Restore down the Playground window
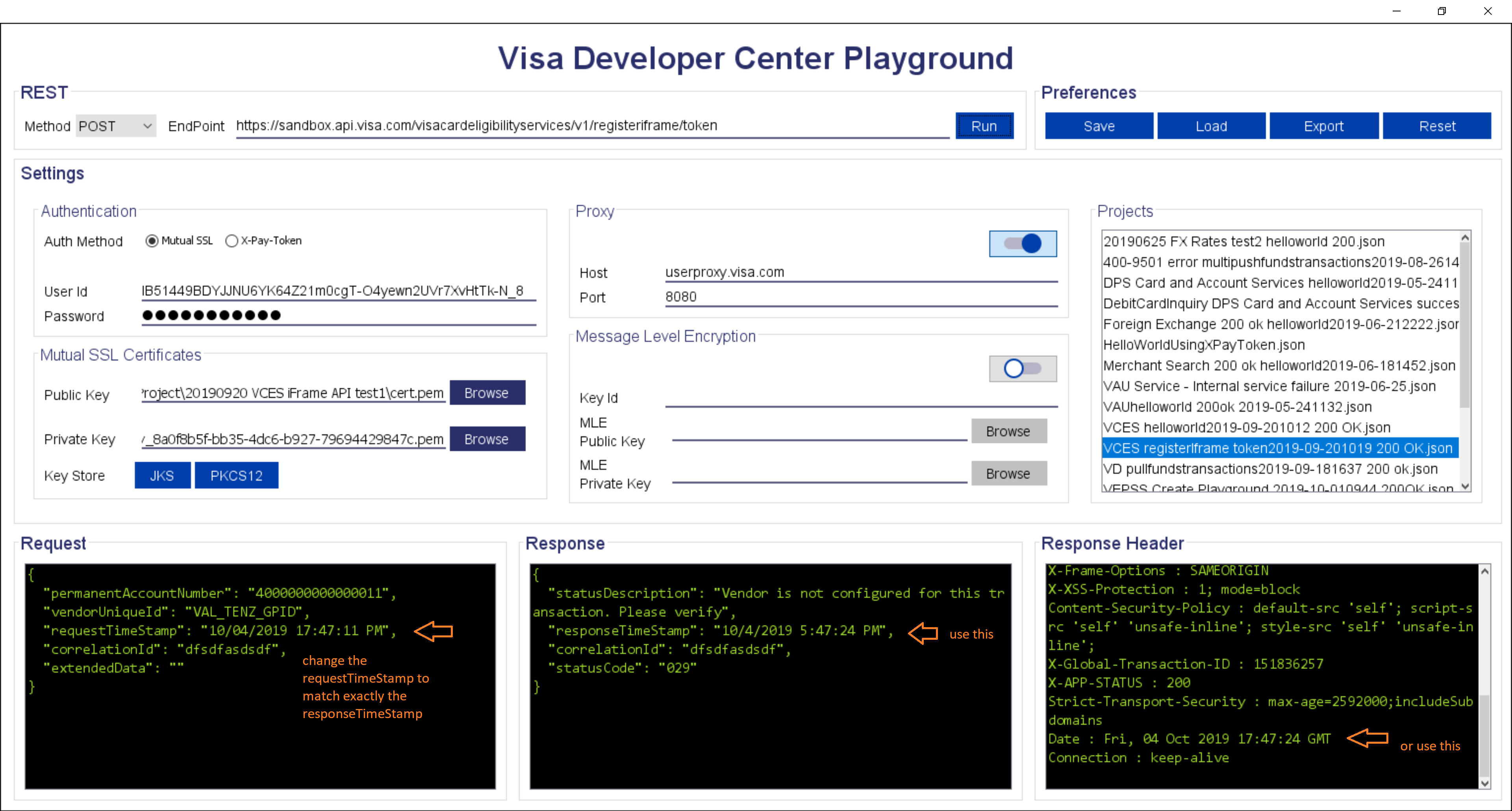The image size is (1512, 811). [x=1442, y=11]
